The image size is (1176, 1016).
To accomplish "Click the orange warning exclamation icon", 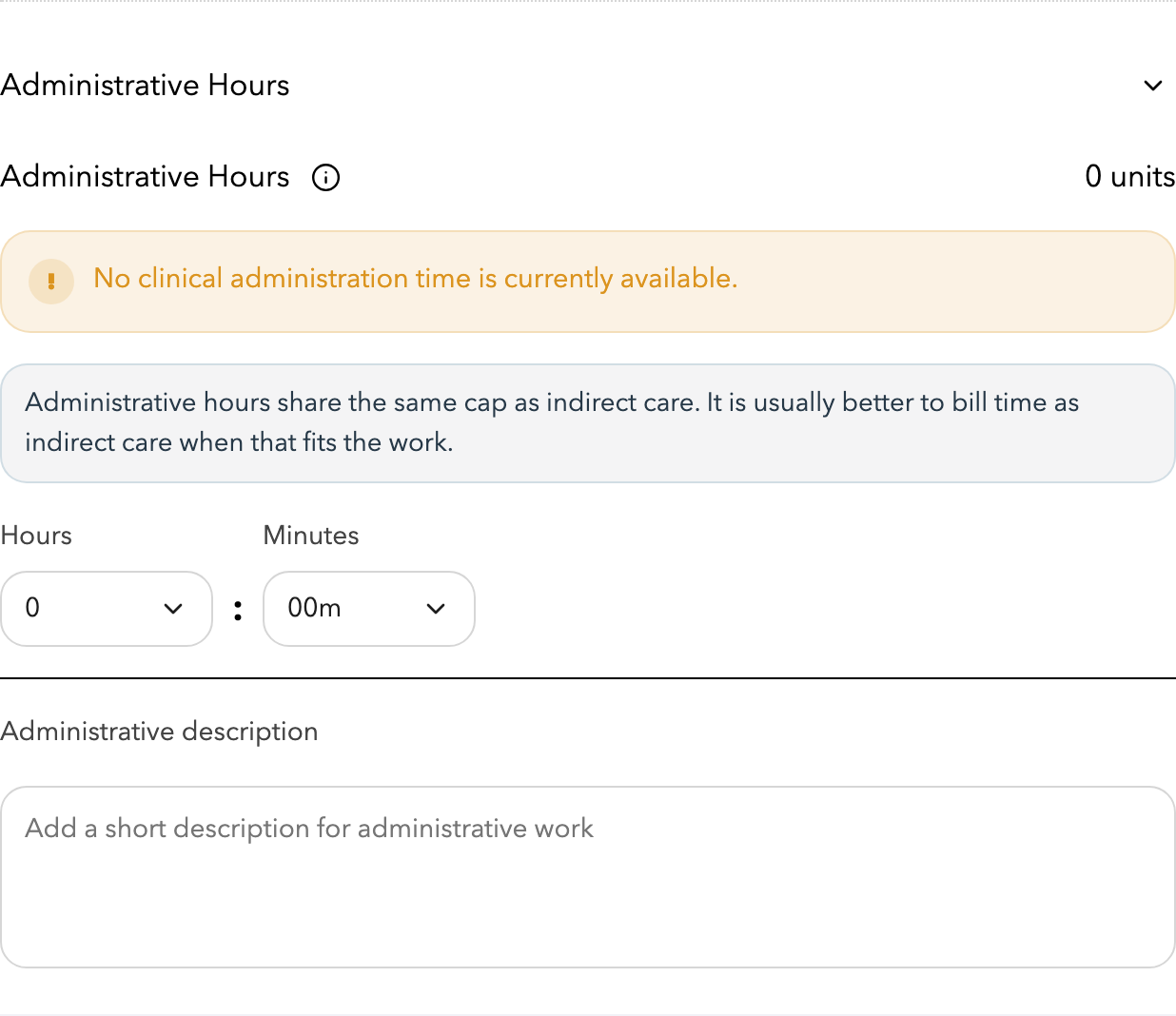I will 51,282.
